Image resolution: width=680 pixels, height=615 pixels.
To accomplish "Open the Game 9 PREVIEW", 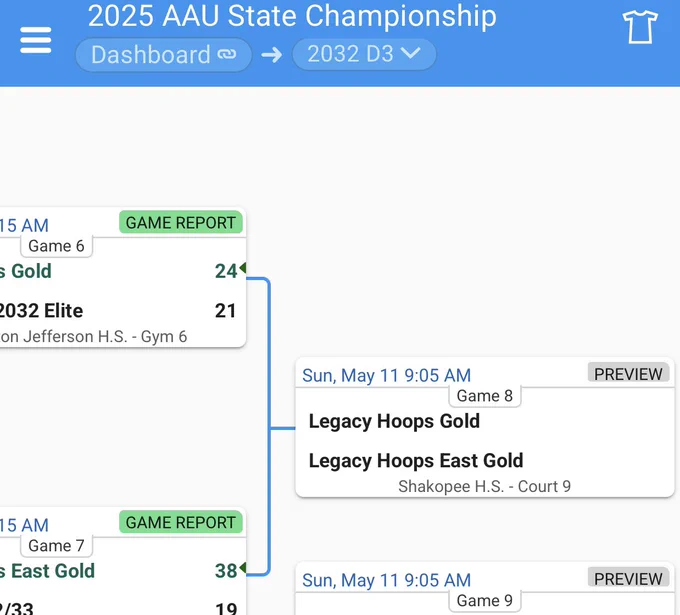I will (628, 579).
